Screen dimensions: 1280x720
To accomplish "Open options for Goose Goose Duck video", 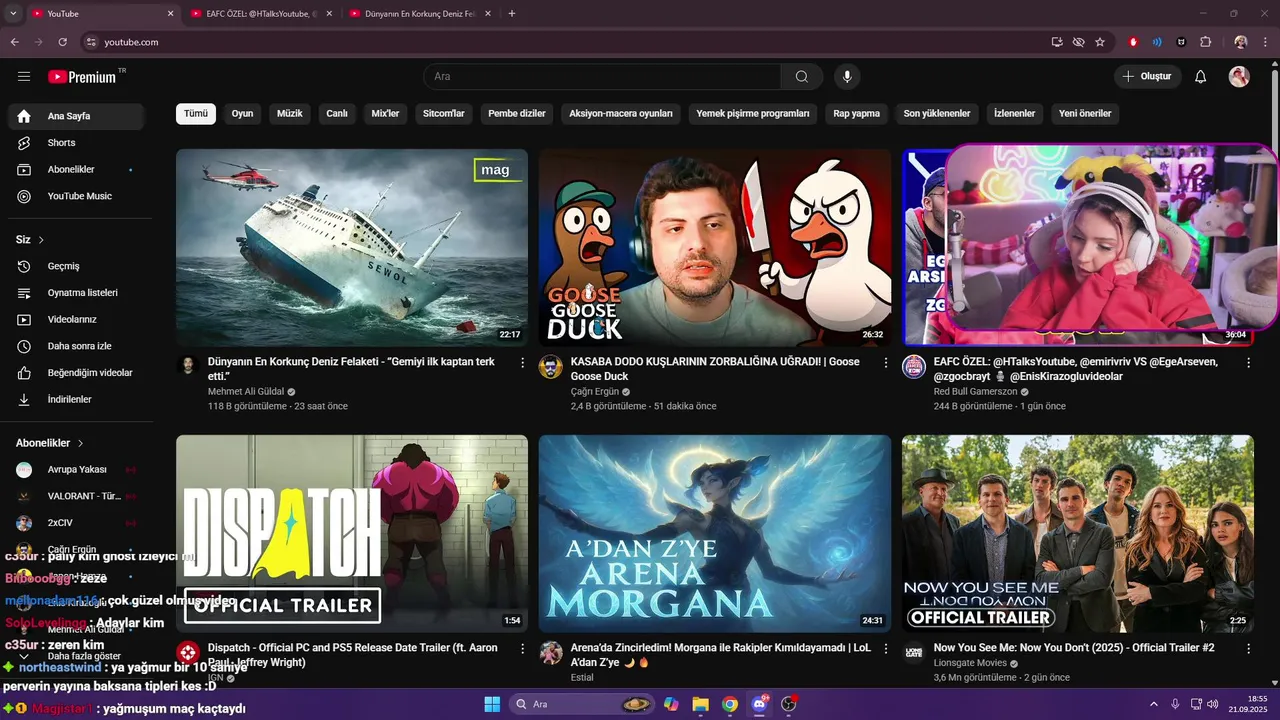I will coord(885,363).
